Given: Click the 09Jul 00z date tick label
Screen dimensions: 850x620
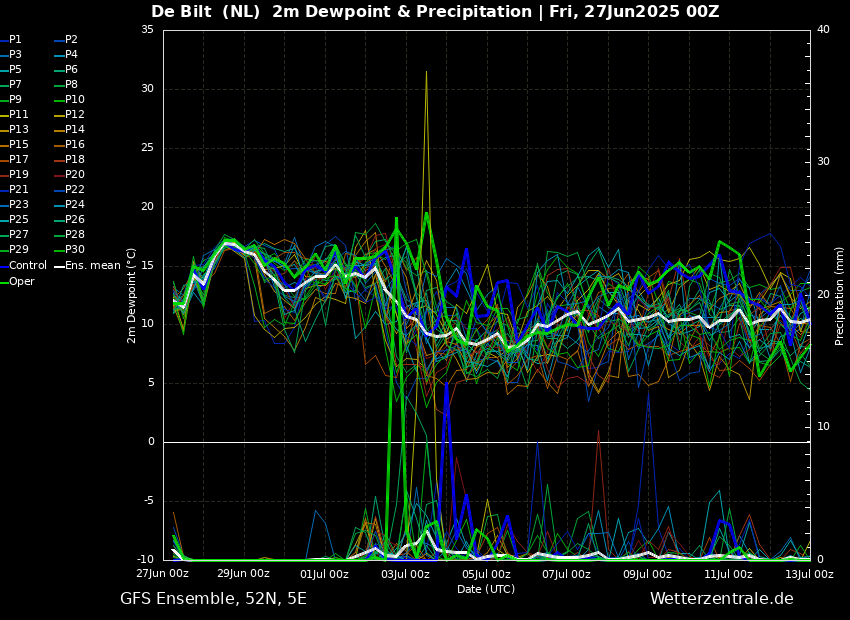Looking at the screenshot, I should [x=647, y=574].
